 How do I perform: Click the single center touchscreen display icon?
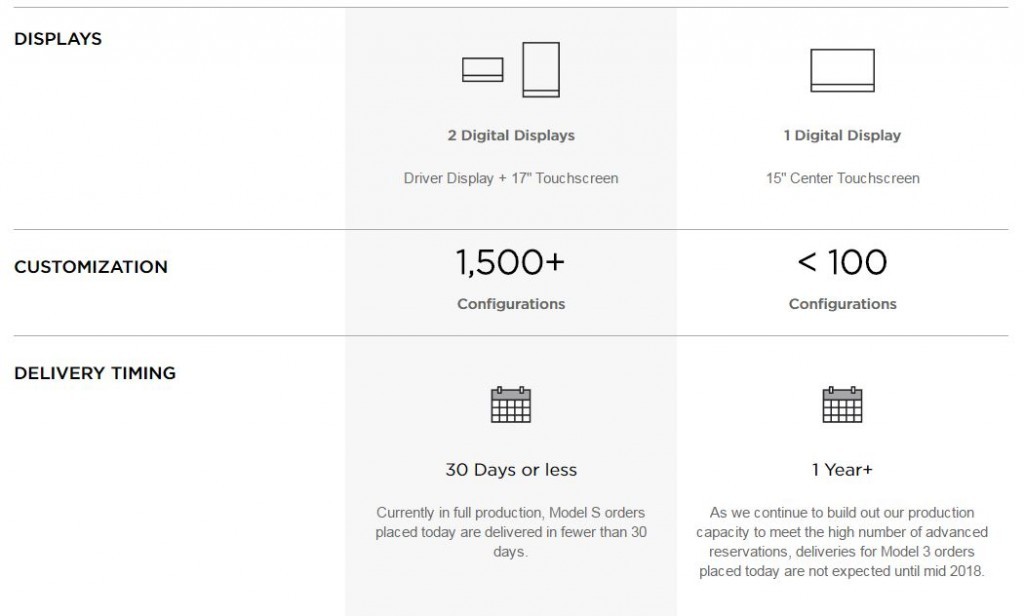[x=842, y=71]
